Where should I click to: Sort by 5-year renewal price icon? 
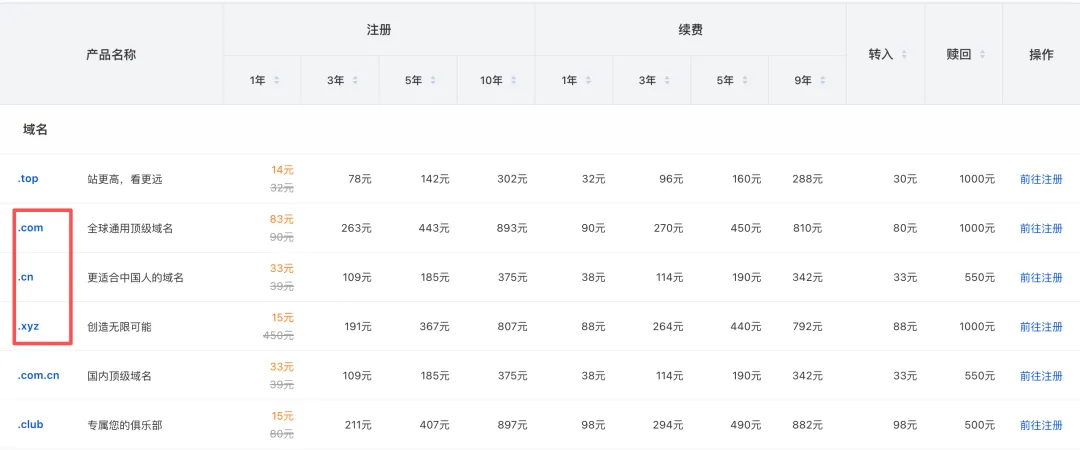[x=744, y=81]
